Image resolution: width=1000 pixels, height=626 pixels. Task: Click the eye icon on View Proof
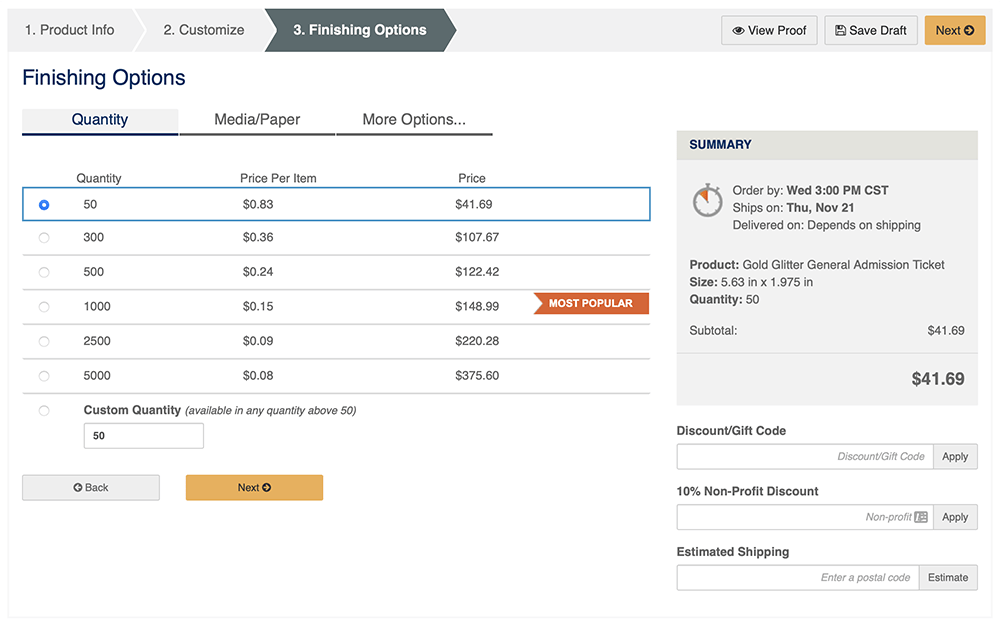[739, 31]
